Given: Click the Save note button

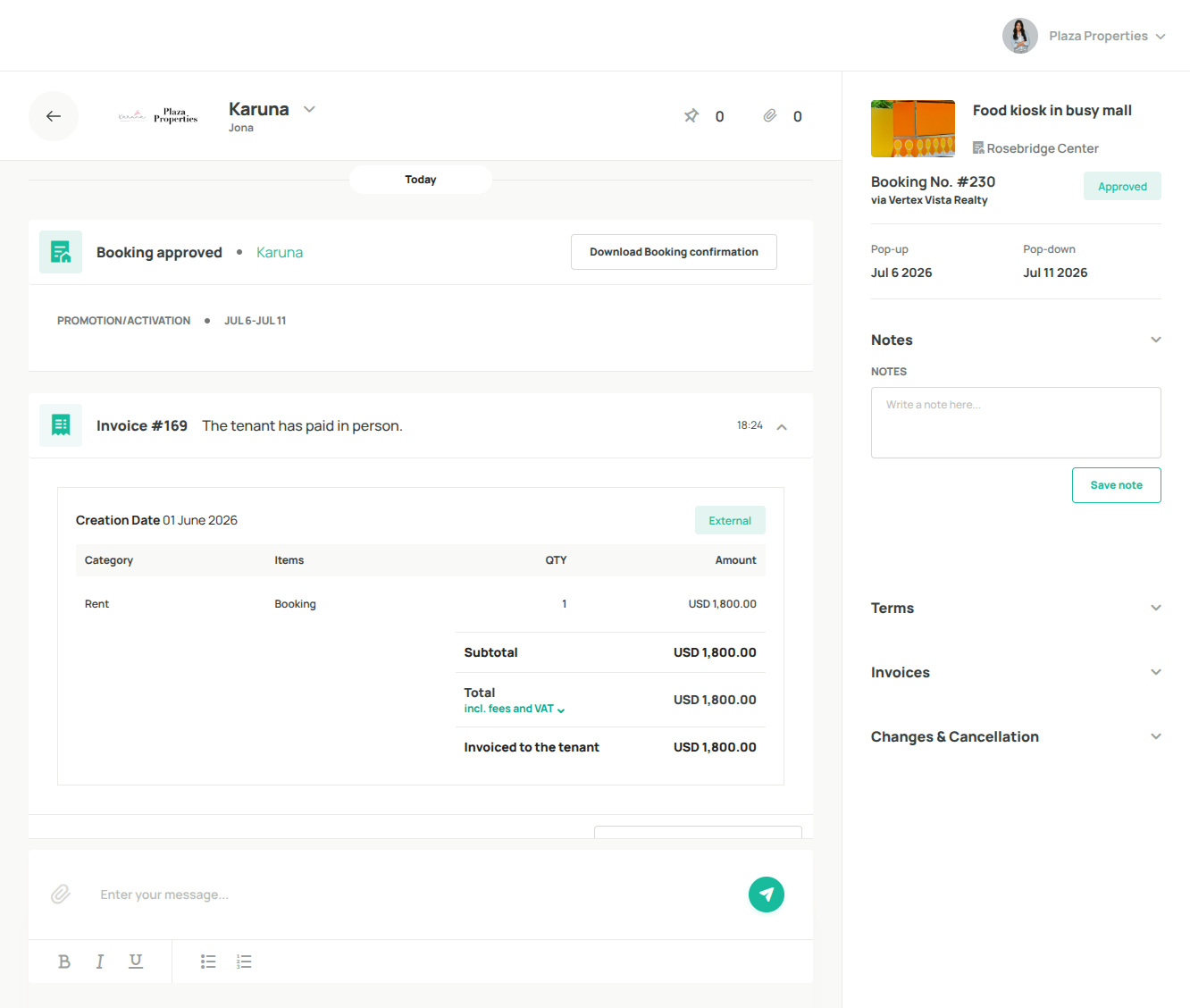Looking at the screenshot, I should 1116,485.
